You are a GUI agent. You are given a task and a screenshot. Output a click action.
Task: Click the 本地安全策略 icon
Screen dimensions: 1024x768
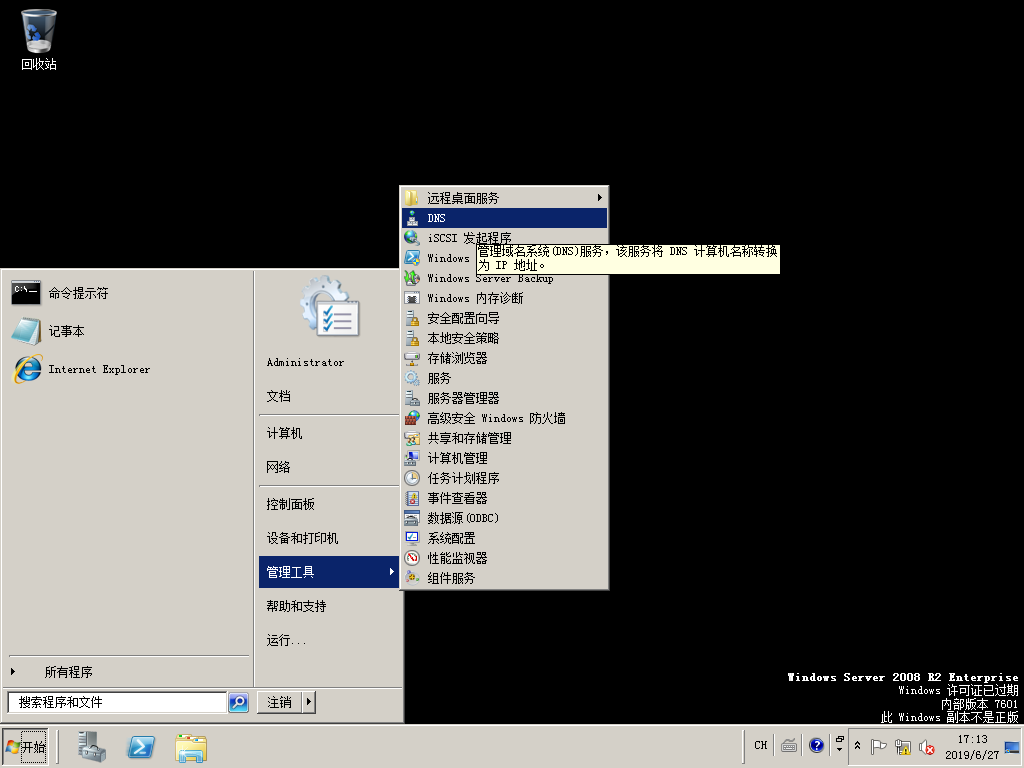tap(412, 338)
